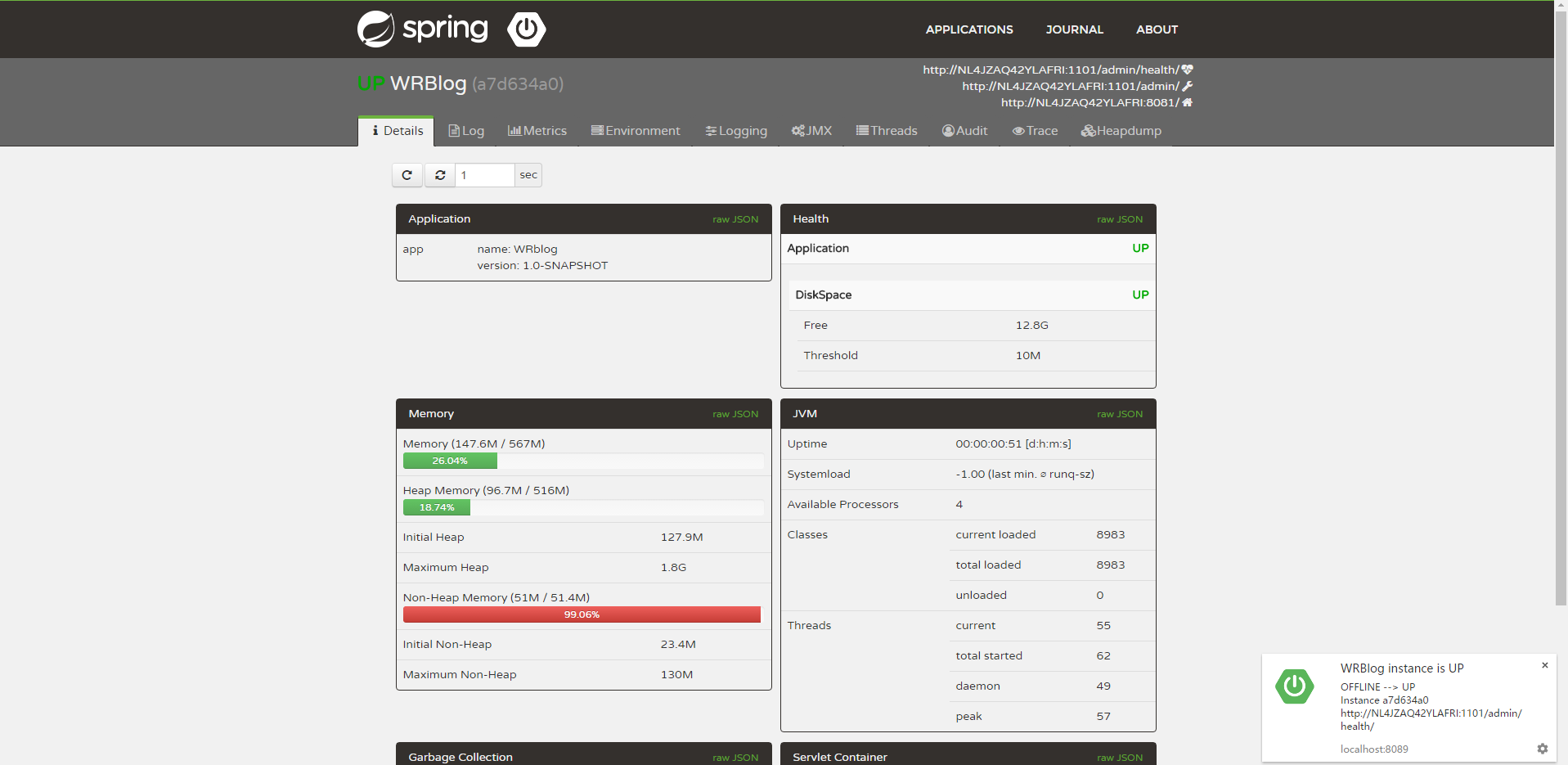Switch to the JMX tab

pyautogui.click(x=811, y=131)
